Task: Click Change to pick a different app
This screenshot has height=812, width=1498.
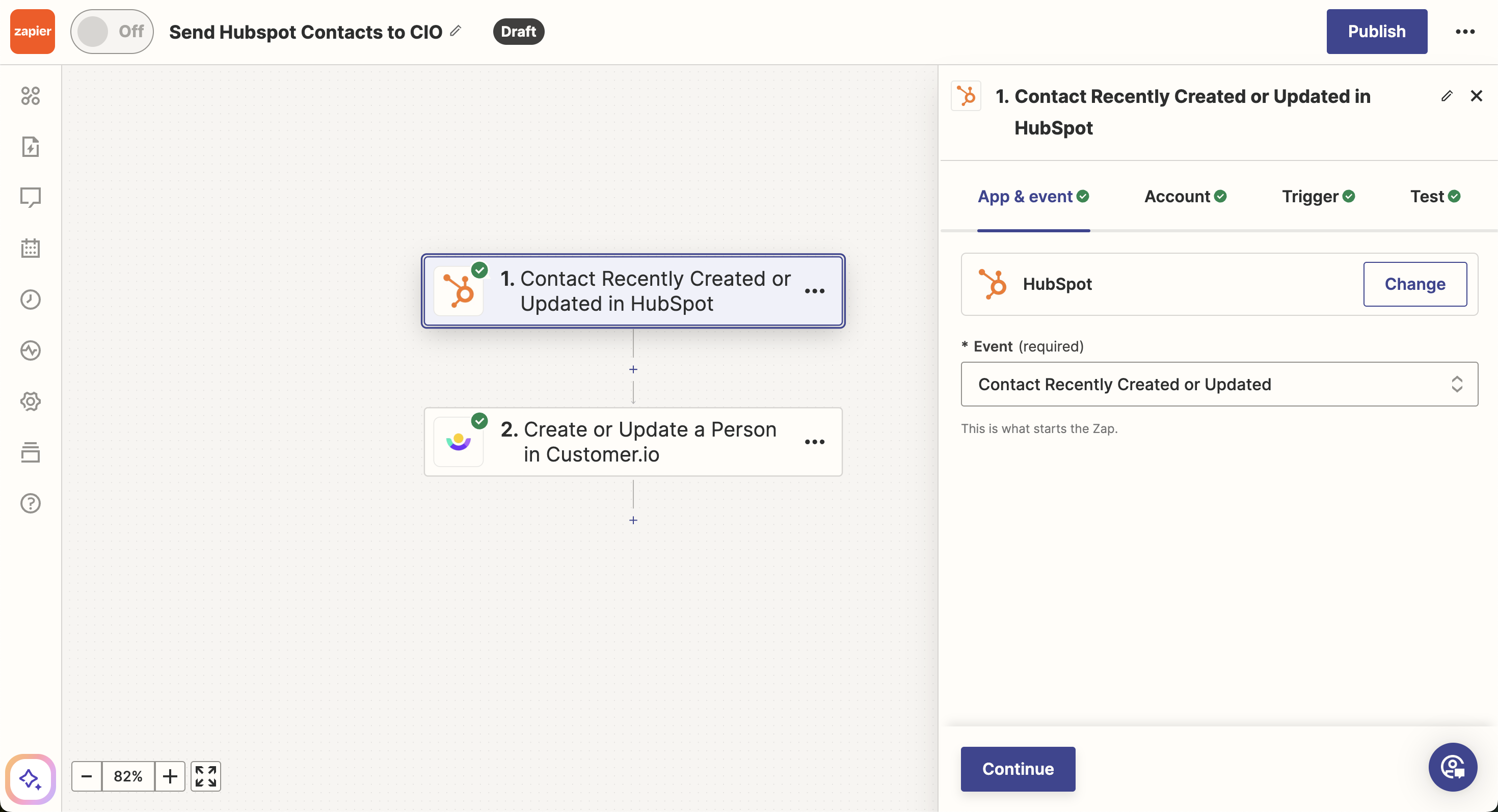Action: (x=1415, y=284)
